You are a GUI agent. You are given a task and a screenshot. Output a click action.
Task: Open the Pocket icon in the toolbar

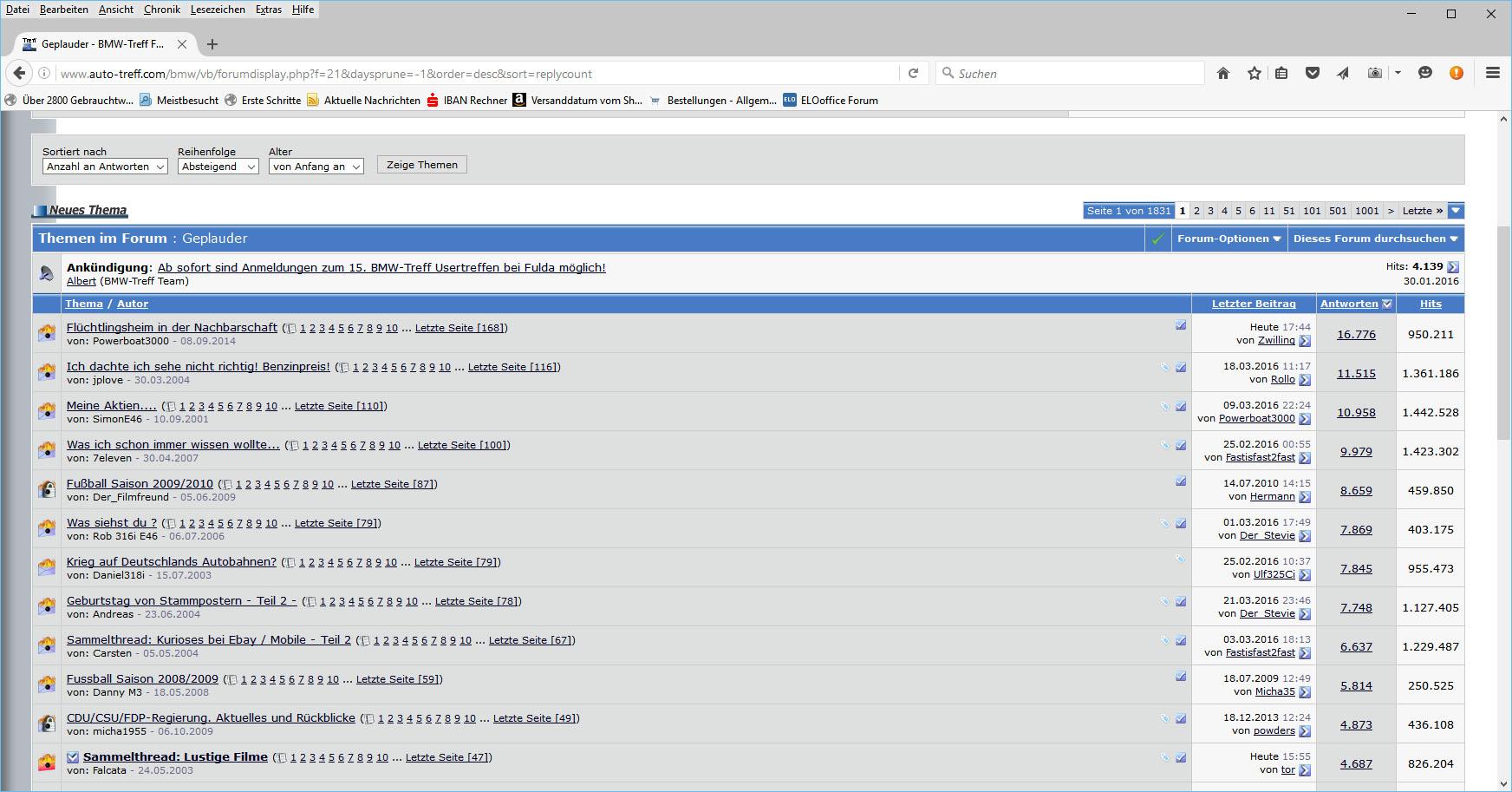coord(1313,74)
